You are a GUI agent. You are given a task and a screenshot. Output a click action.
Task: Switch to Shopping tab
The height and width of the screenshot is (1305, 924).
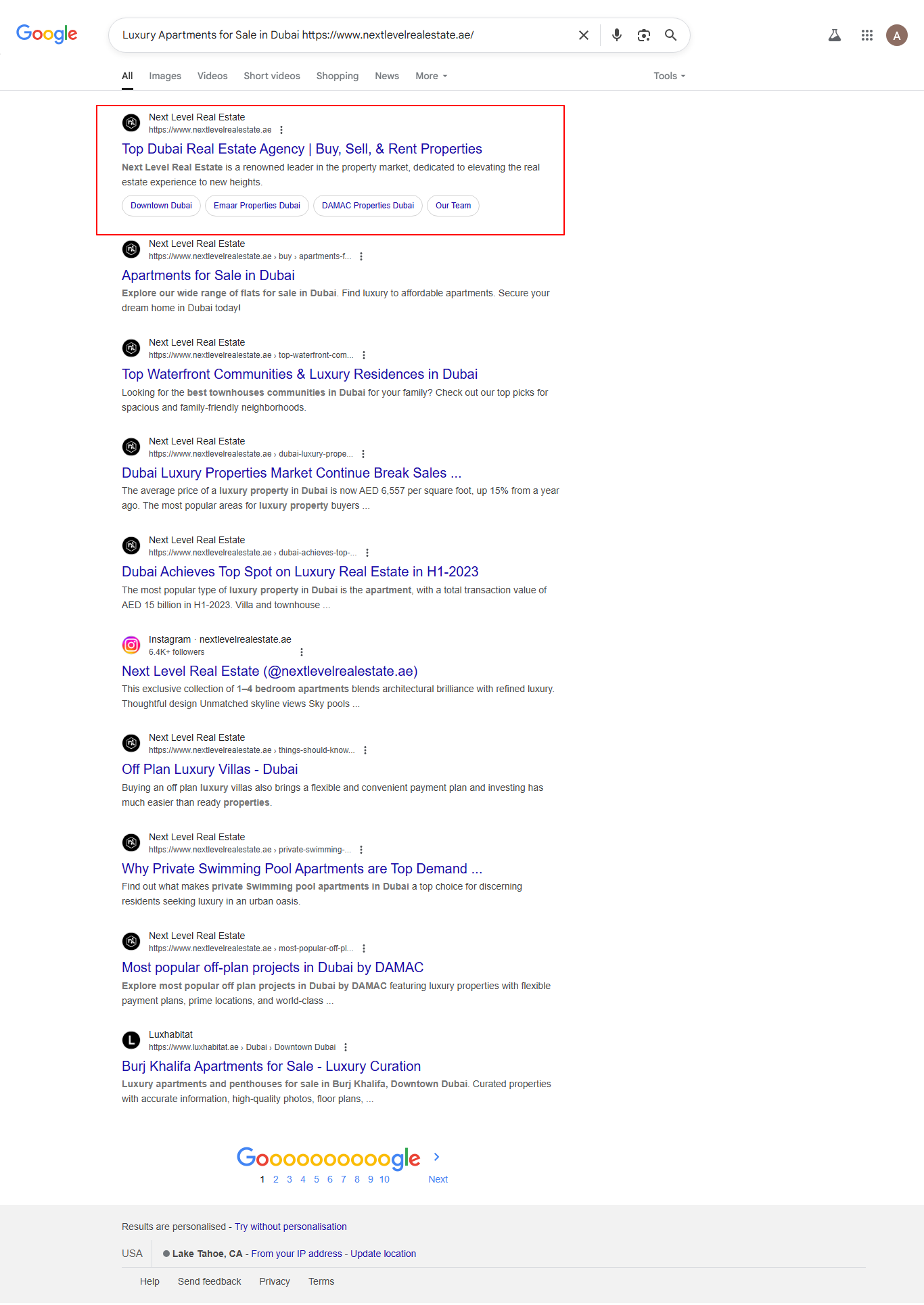(x=338, y=76)
